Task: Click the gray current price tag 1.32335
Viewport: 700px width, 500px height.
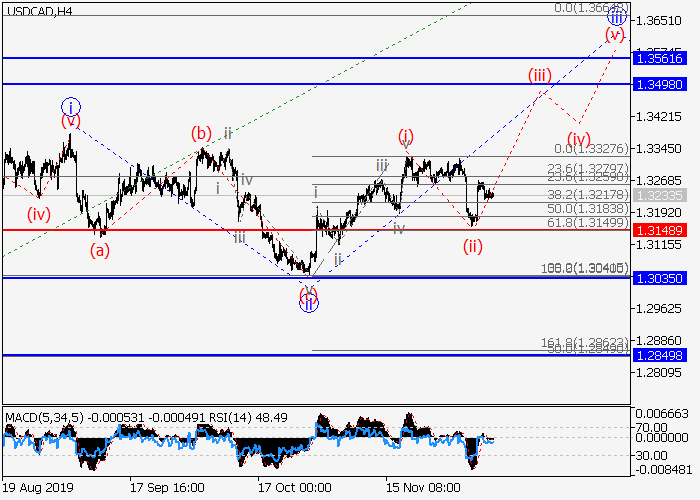Action: click(658, 196)
